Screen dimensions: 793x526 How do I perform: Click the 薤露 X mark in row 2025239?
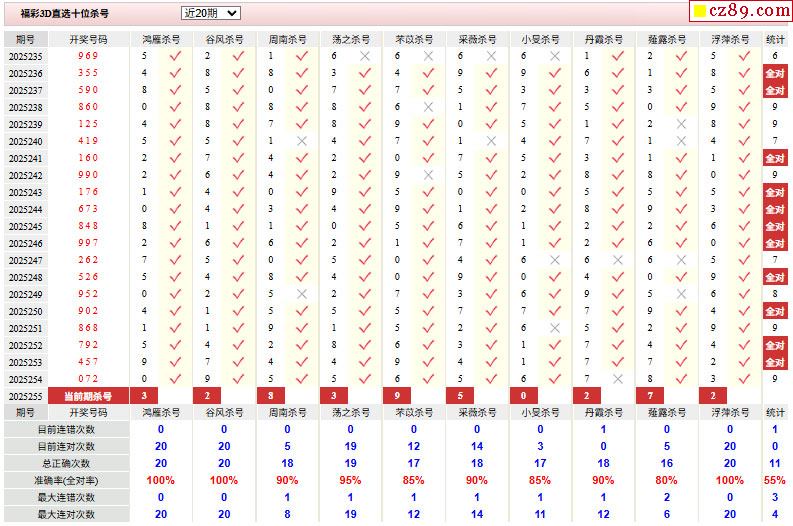[x=681, y=124]
